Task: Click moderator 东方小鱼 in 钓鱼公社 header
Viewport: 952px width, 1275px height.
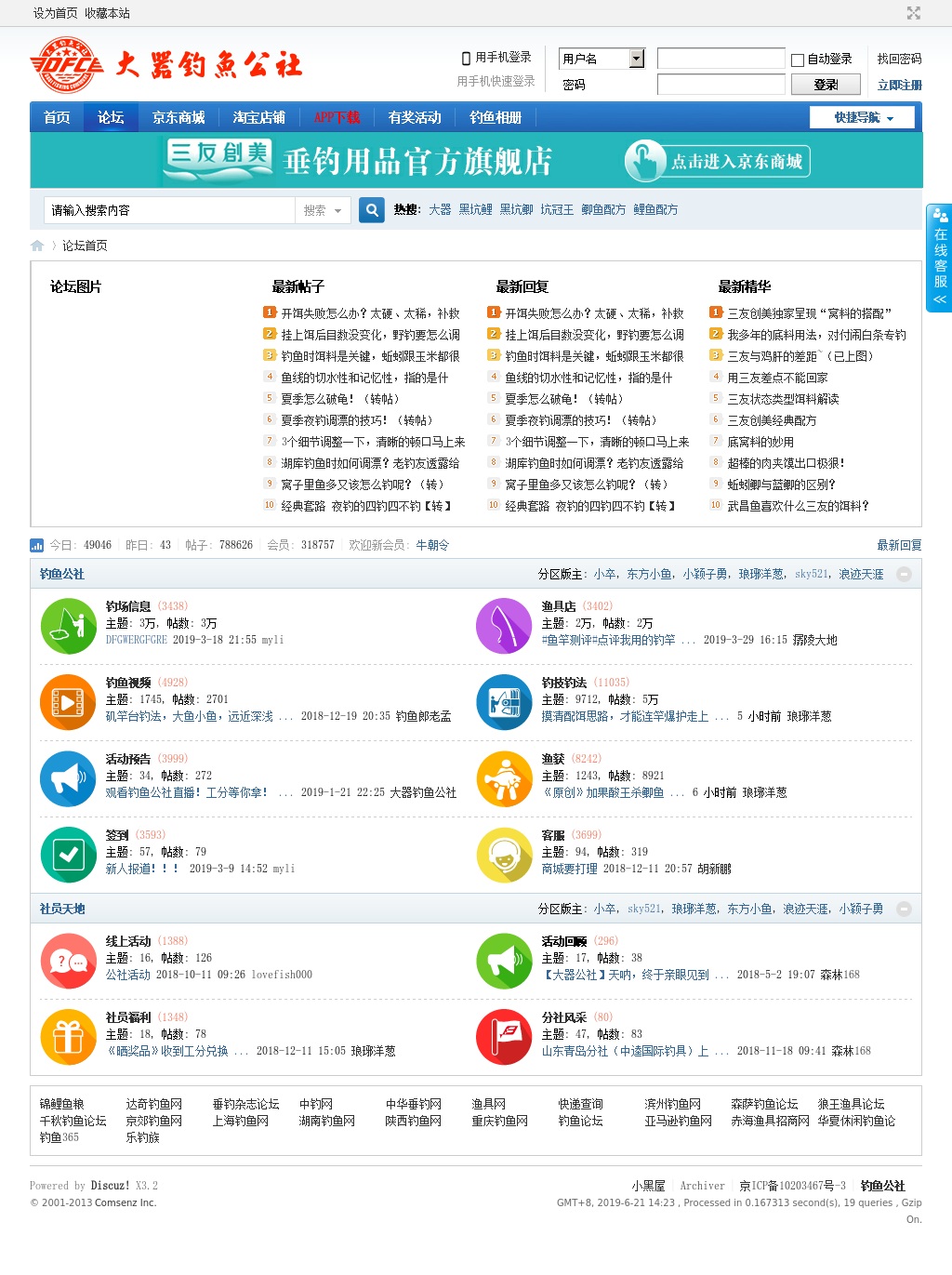Action: (x=649, y=575)
